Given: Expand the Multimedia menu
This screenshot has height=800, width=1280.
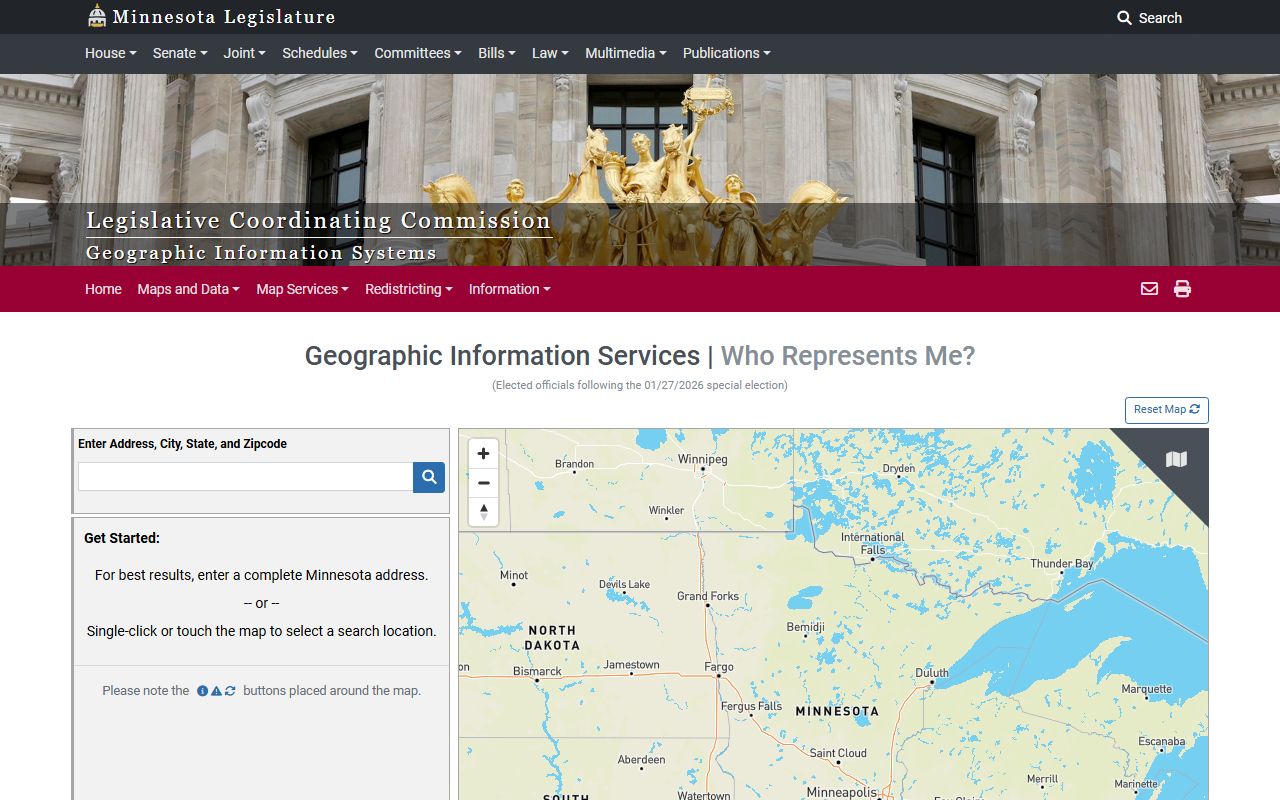Looking at the screenshot, I should click(x=626, y=53).
